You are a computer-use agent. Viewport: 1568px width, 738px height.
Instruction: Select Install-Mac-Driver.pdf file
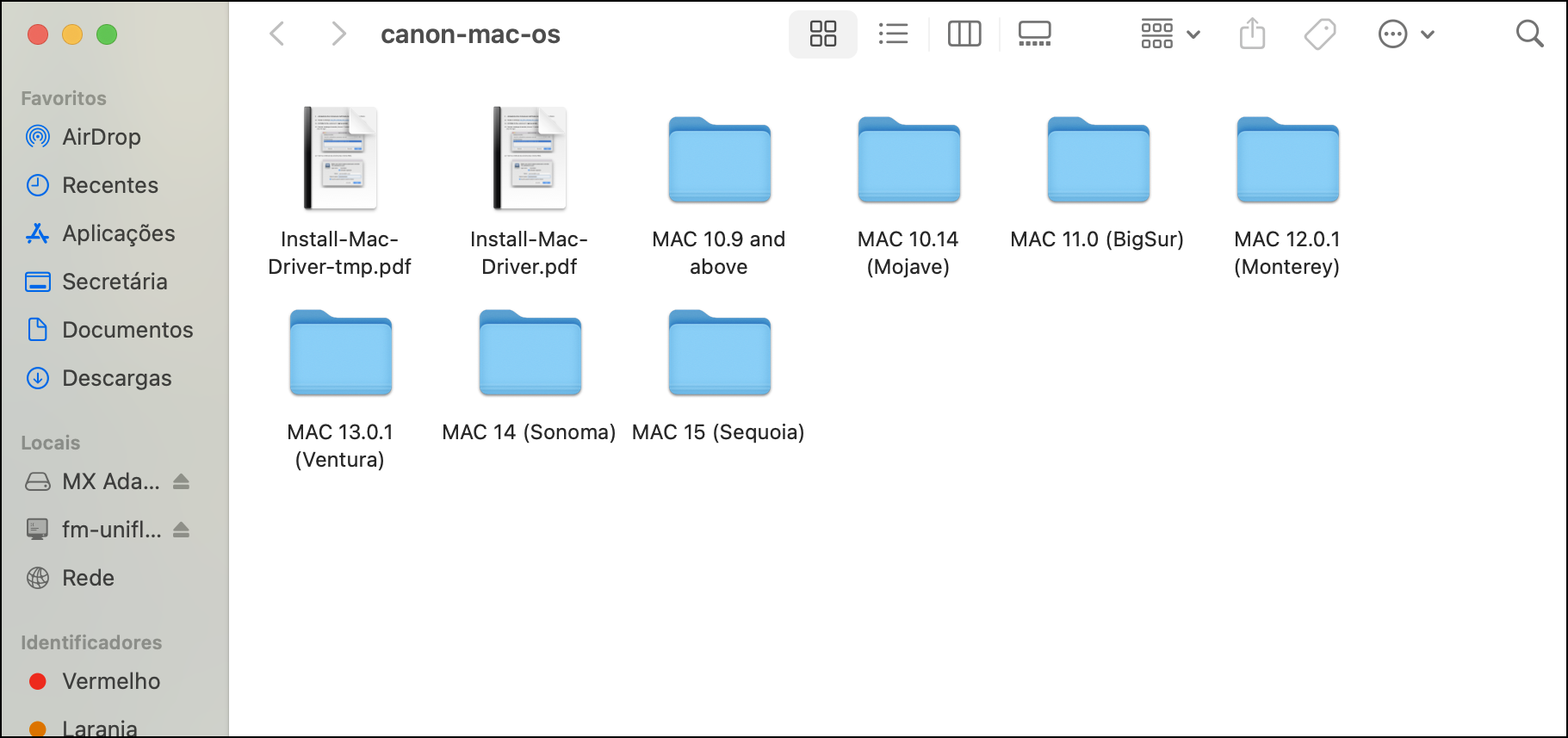(530, 191)
